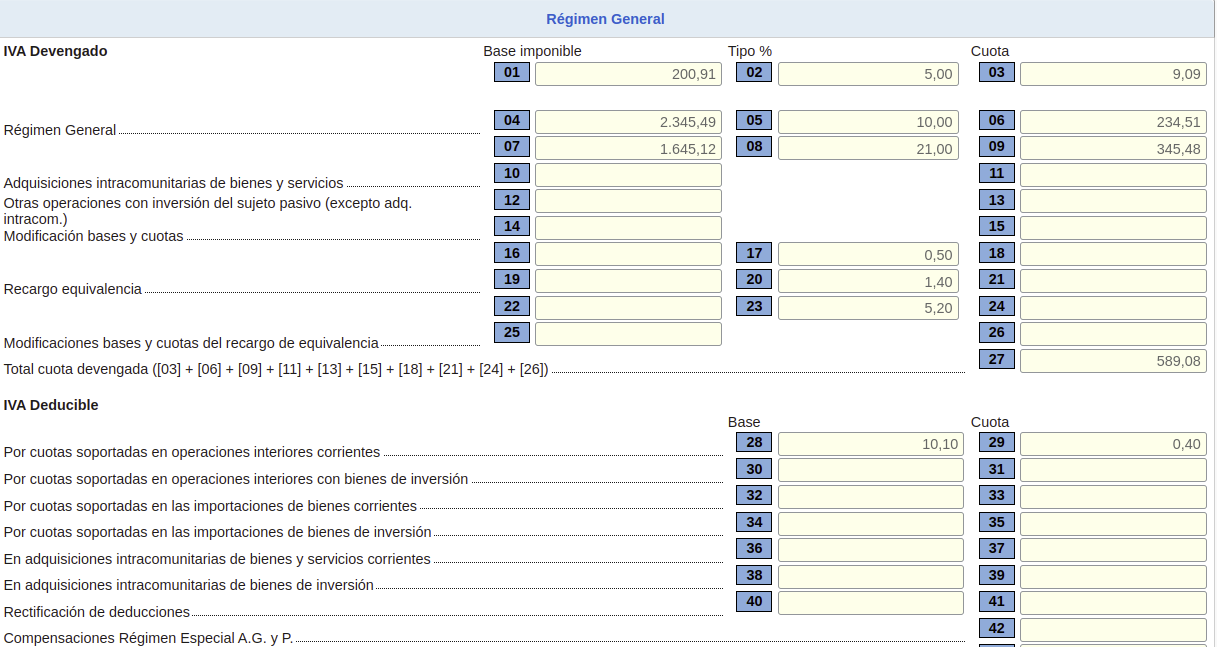The height and width of the screenshot is (647, 1217).
Task: Click empty field 14 for Modificación bases
Action: 627,228
